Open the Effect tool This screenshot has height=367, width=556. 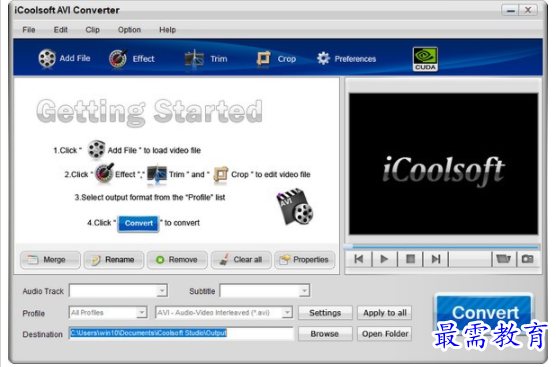[x=118, y=59]
